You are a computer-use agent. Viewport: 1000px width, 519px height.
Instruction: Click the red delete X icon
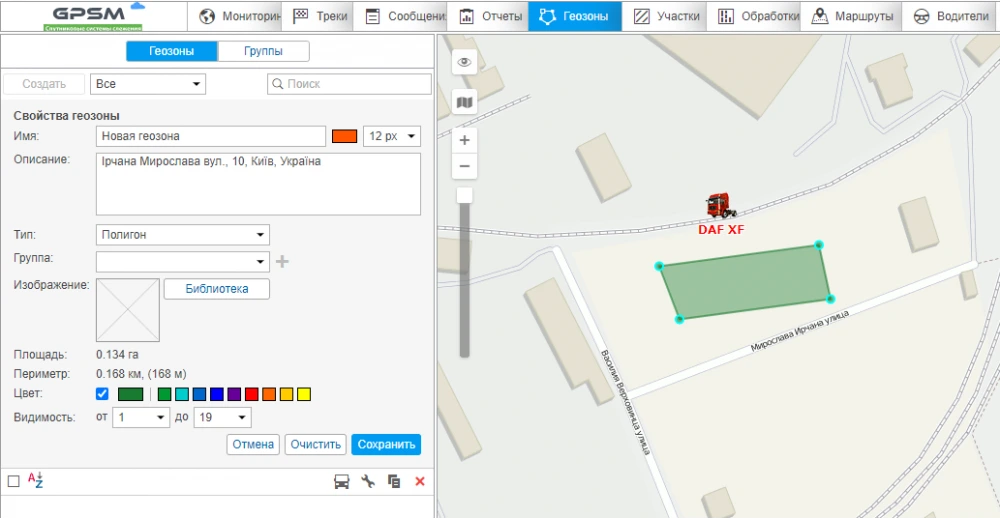point(420,482)
